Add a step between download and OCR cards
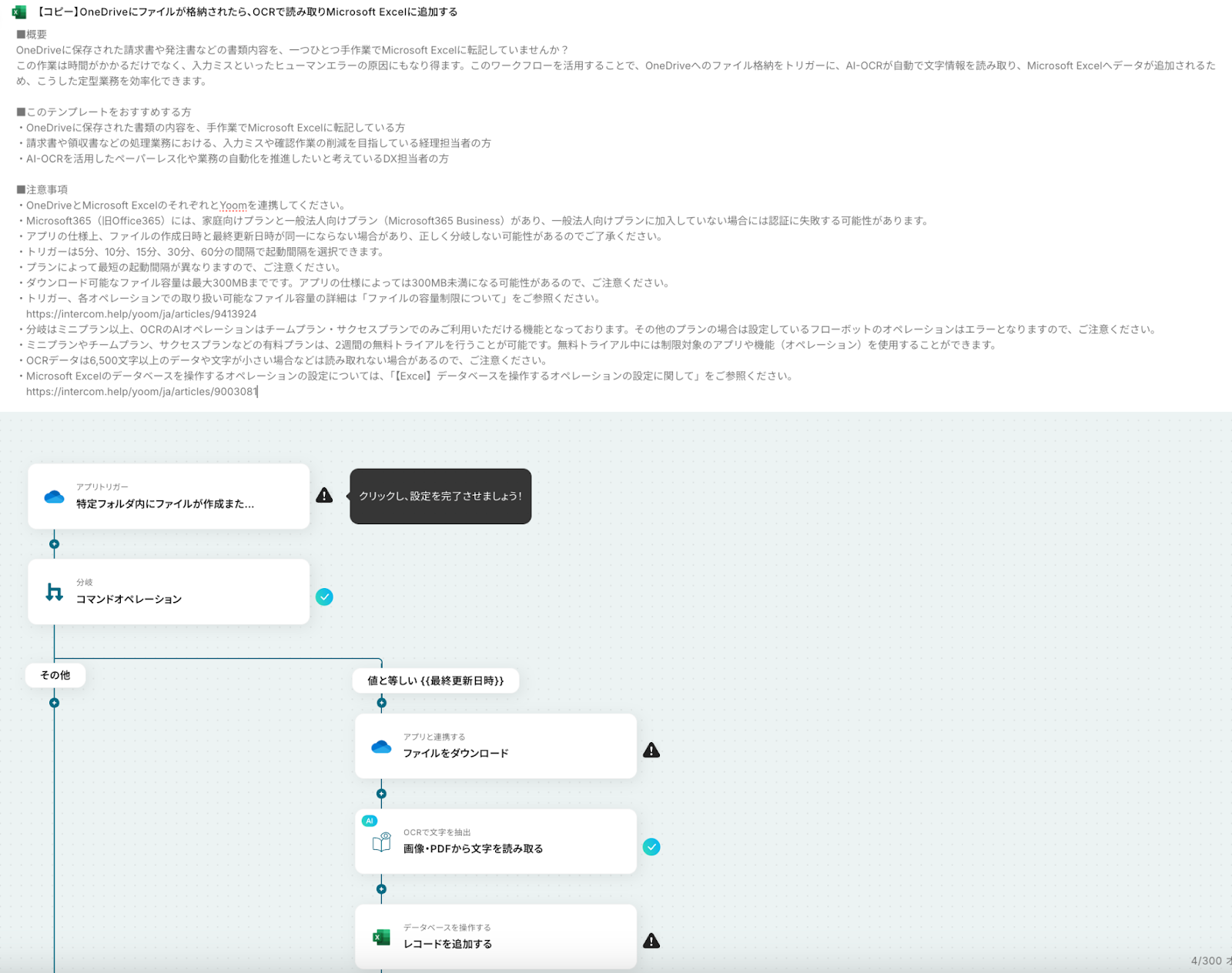The image size is (1232, 973). 381,794
